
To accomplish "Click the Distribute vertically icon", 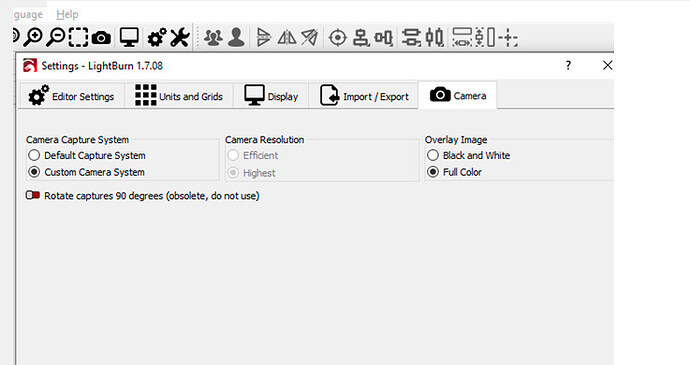I will (411, 37).
